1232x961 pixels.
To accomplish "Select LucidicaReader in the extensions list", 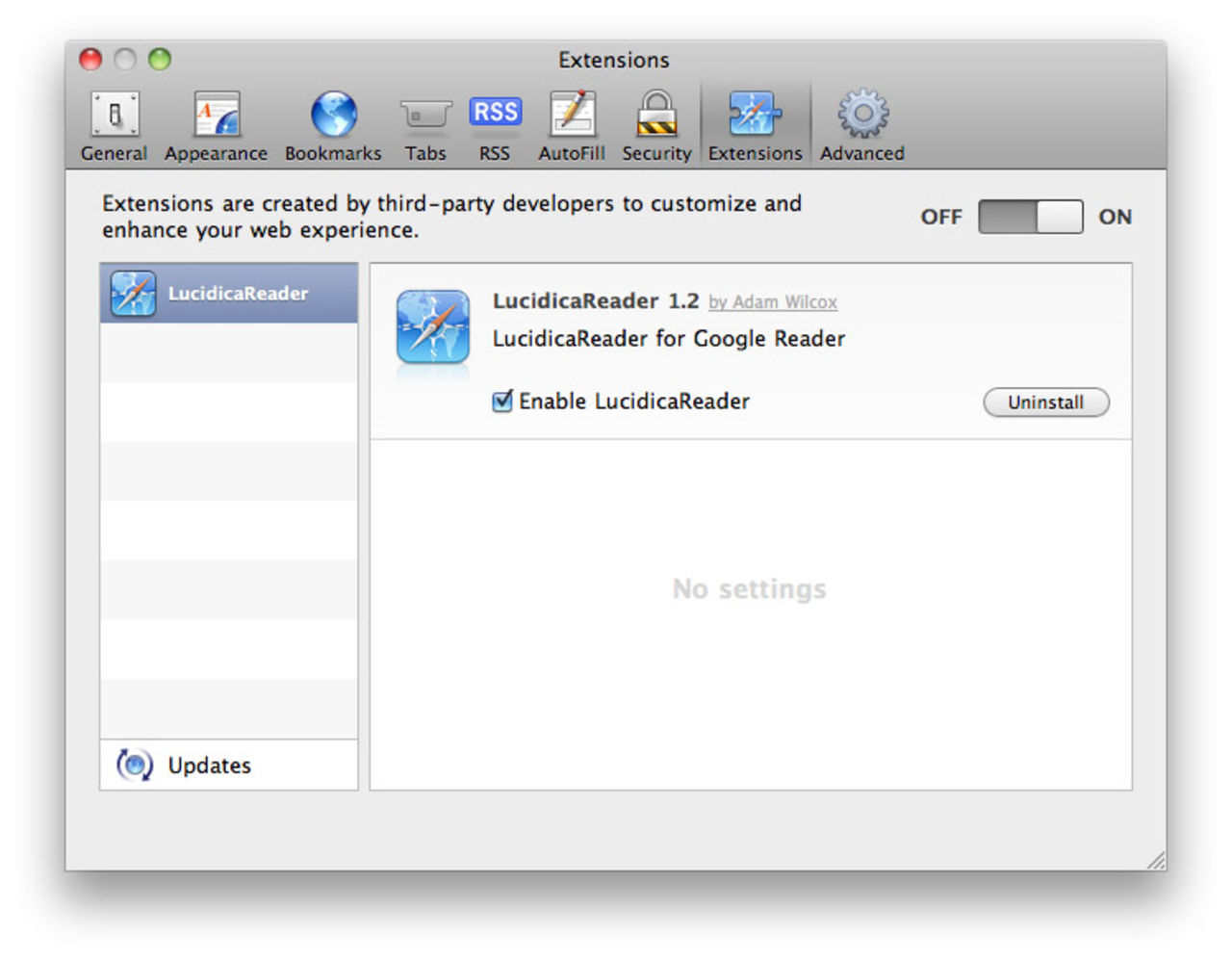I will (229, 294).
